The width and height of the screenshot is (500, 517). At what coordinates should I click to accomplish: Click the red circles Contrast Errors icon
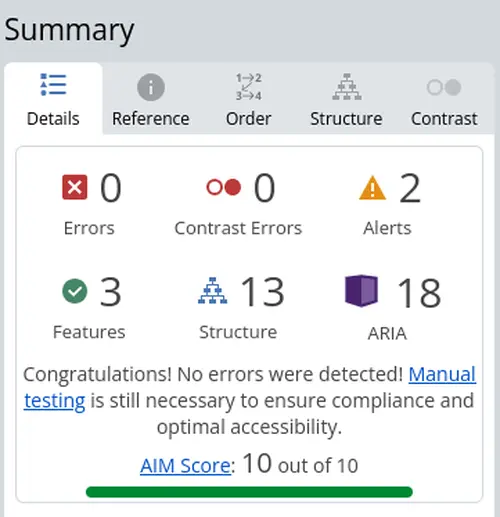[224, 187]
